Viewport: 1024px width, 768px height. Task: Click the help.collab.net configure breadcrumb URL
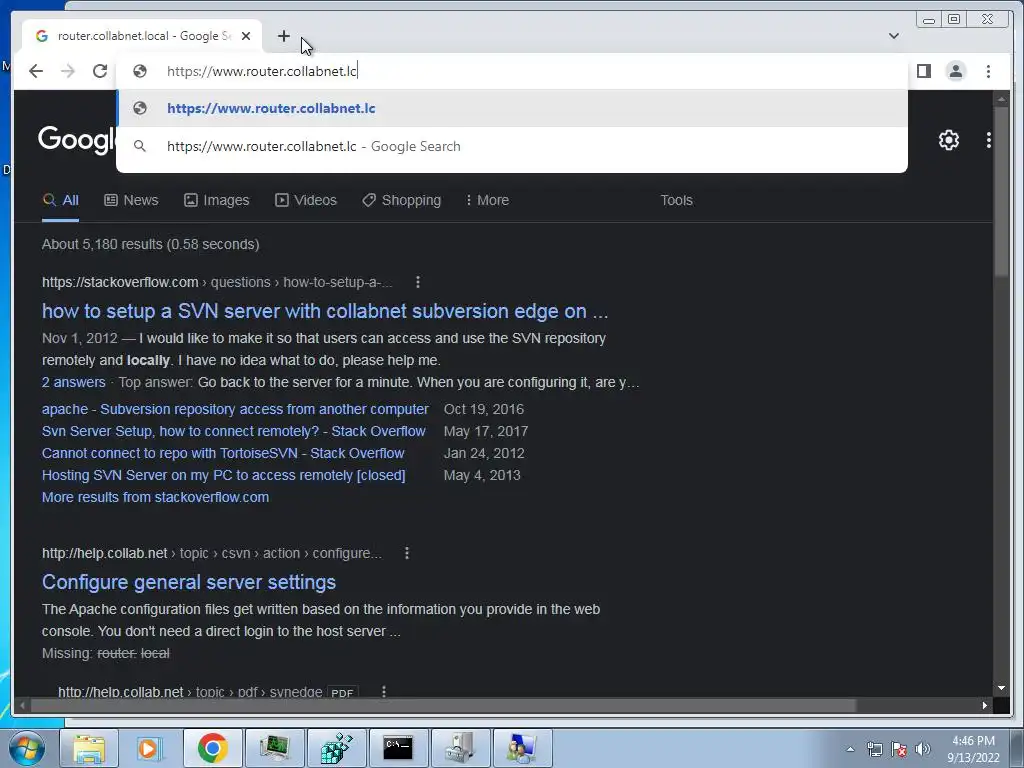212,553
